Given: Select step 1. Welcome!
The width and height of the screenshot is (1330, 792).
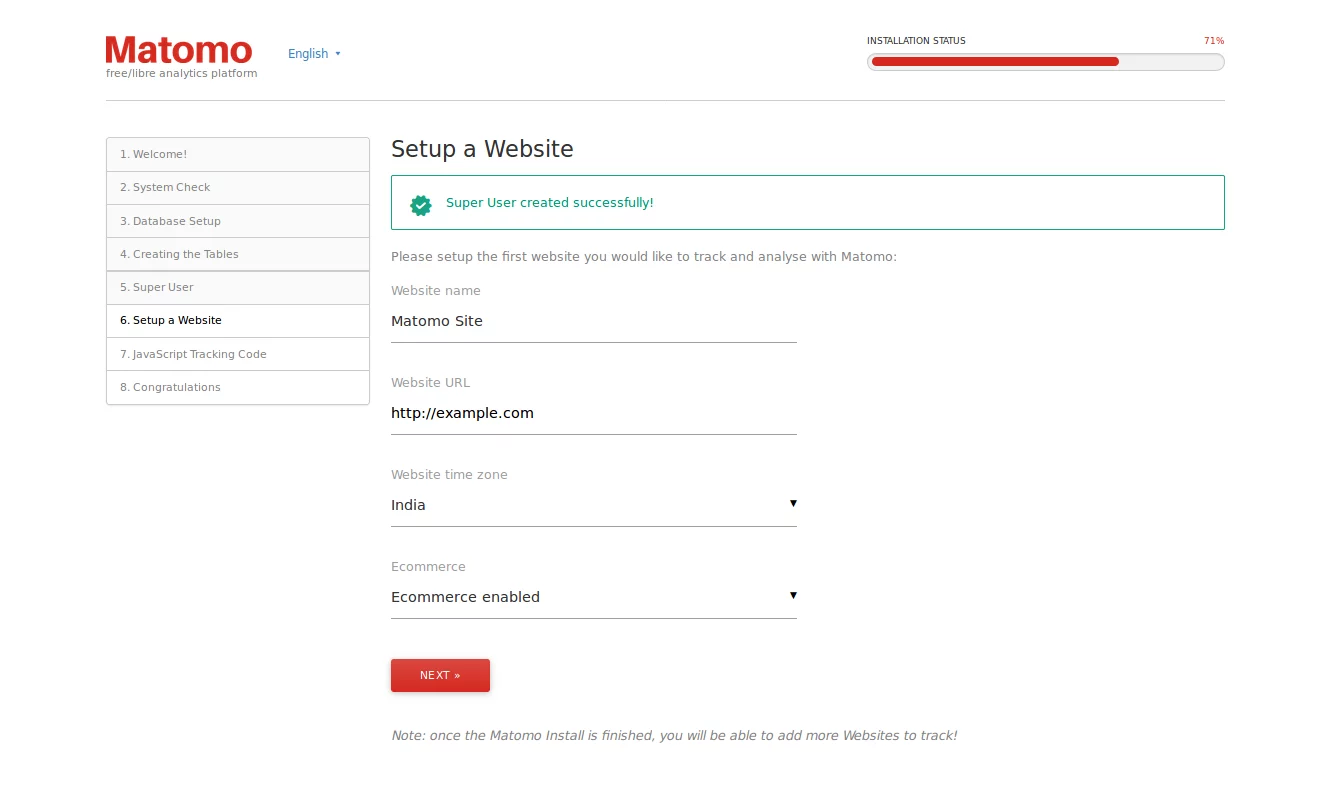Looking at the screenshot, I should 238,154.
